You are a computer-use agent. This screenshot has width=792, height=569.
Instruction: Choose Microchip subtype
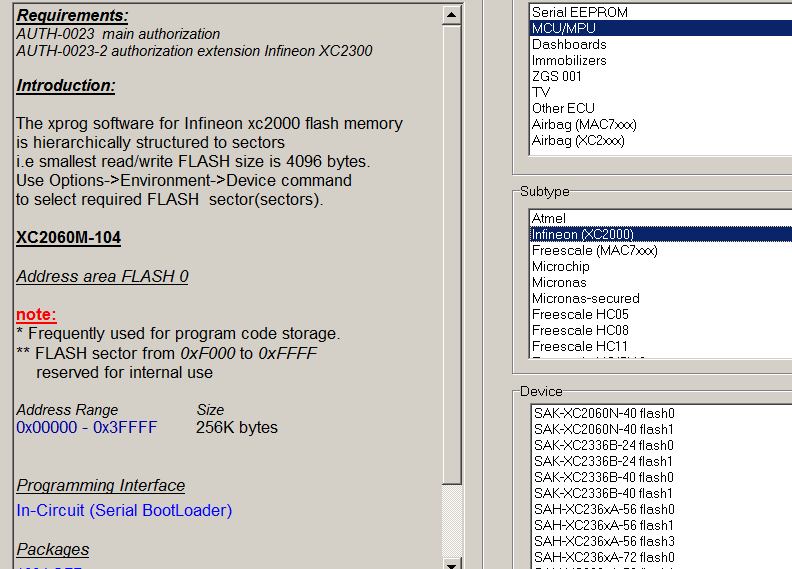coord(661,267)
